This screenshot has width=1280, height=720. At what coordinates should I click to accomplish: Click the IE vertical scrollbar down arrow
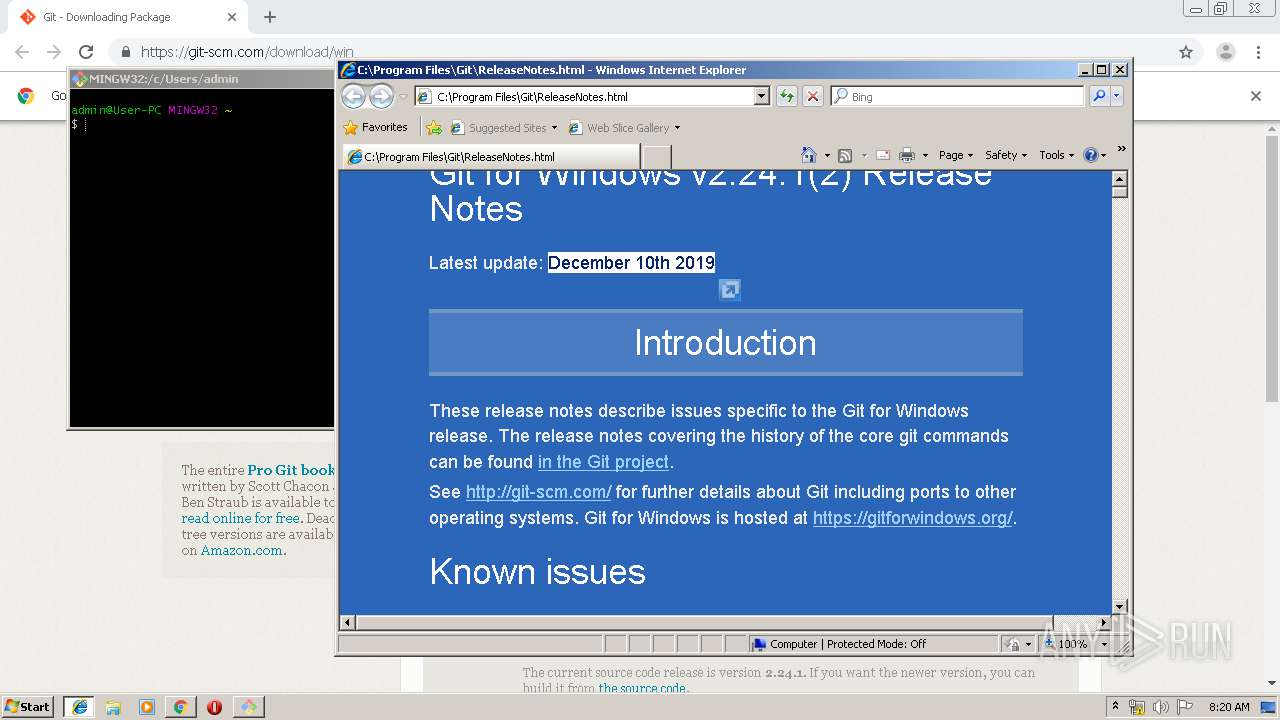(1120, 606)
